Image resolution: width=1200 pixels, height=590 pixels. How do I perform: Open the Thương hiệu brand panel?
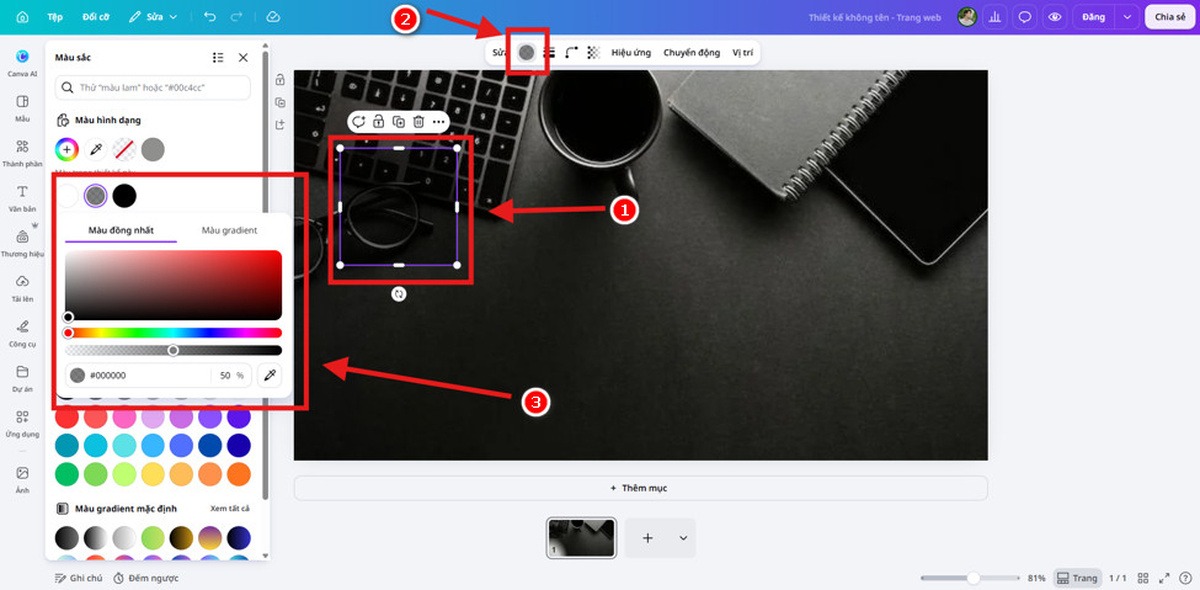22,243
